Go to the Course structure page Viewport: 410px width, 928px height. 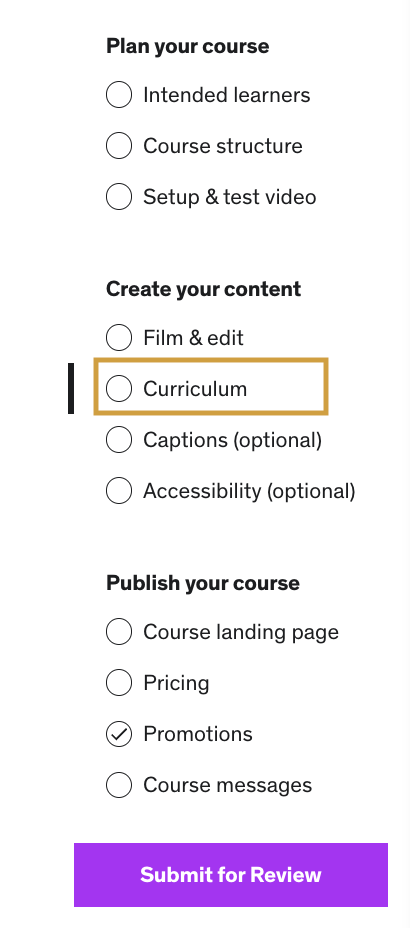pos(222,146)
